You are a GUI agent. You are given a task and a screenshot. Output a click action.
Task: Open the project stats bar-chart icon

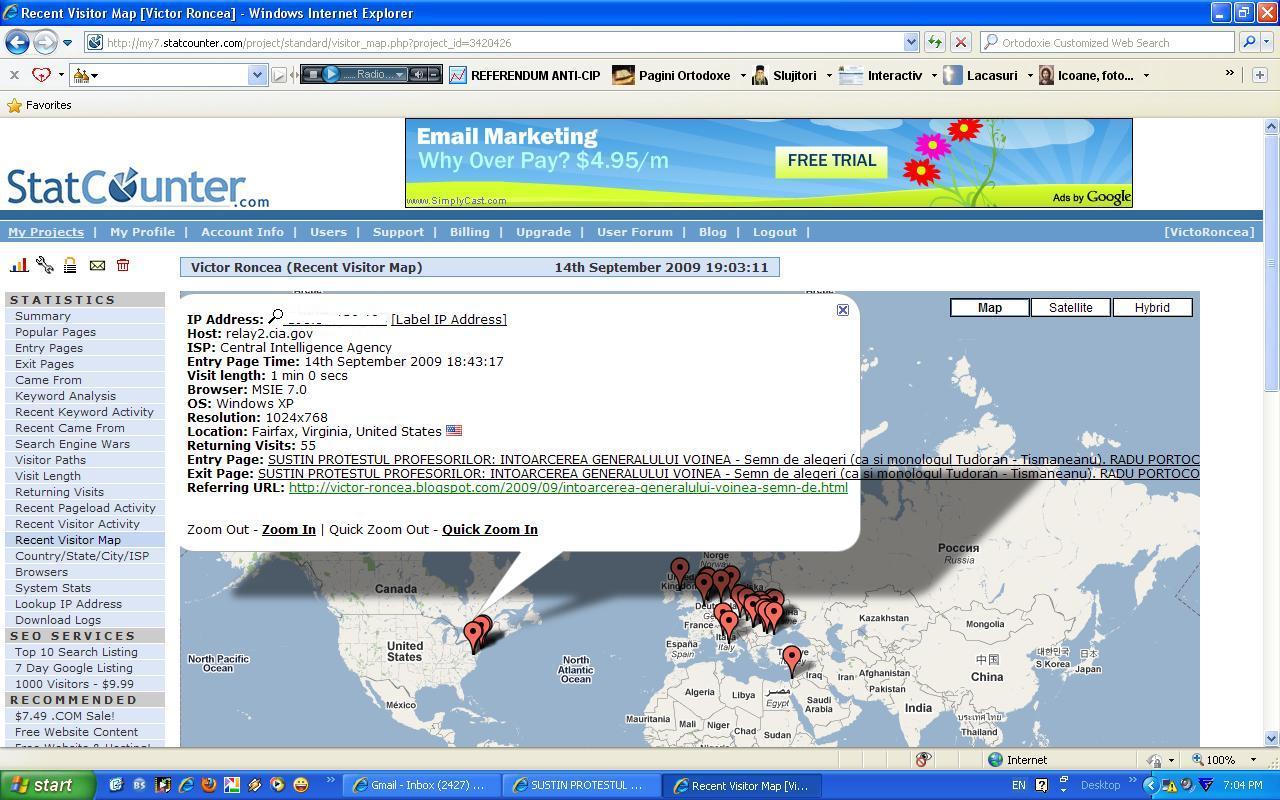(19, 265)
